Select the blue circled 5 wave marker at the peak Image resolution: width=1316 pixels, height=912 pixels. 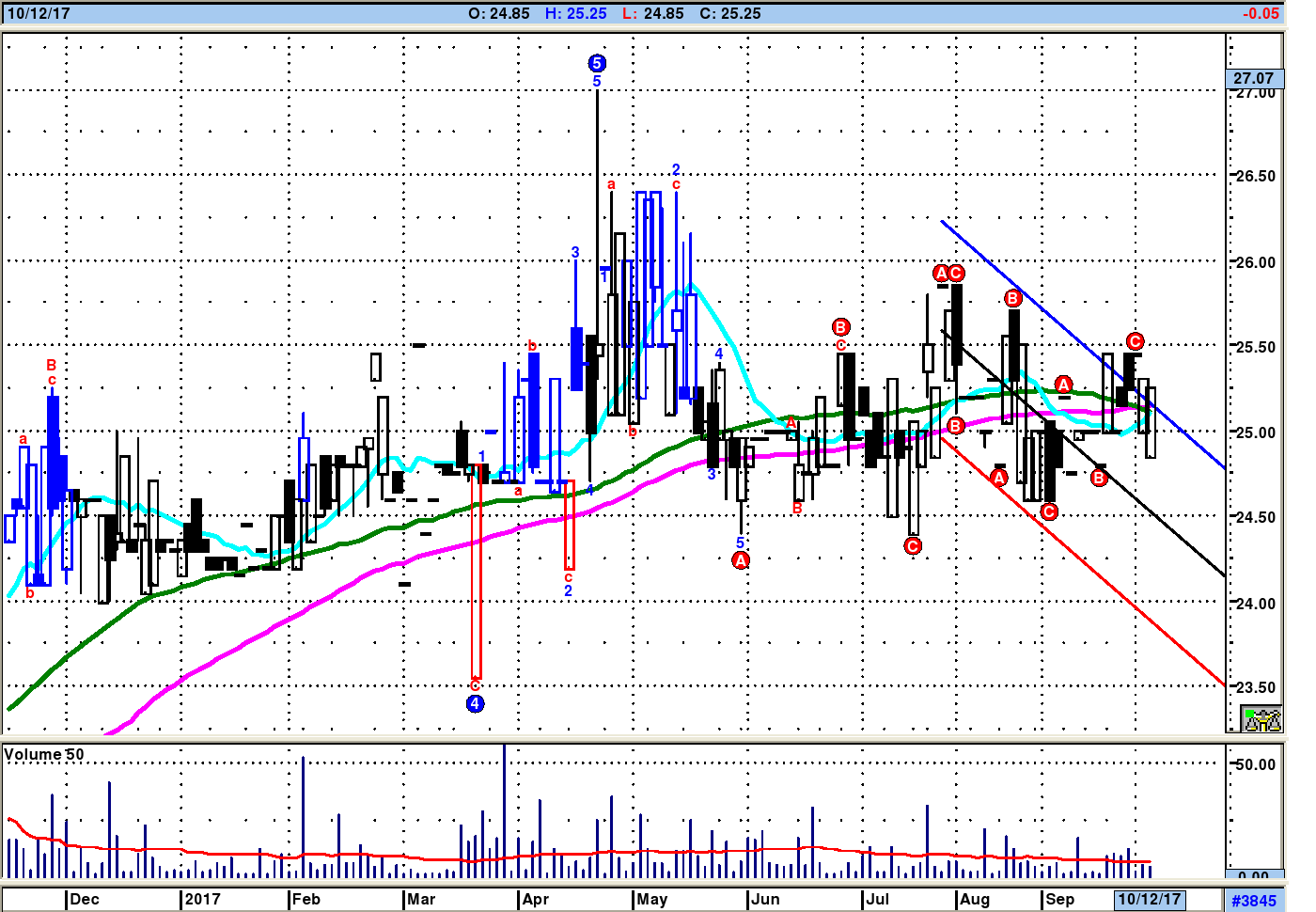tap(597, 63)
